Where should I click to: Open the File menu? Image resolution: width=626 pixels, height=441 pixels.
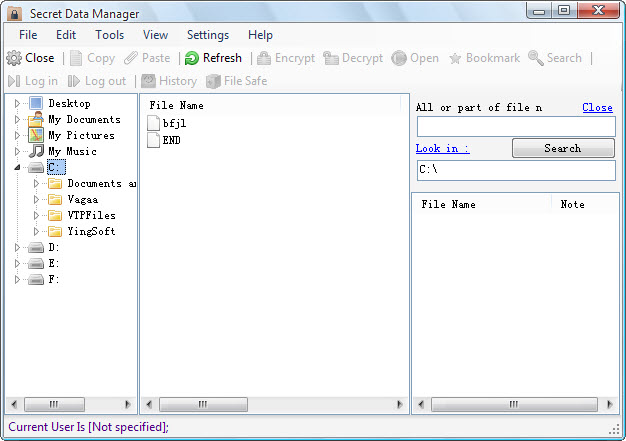28,35
